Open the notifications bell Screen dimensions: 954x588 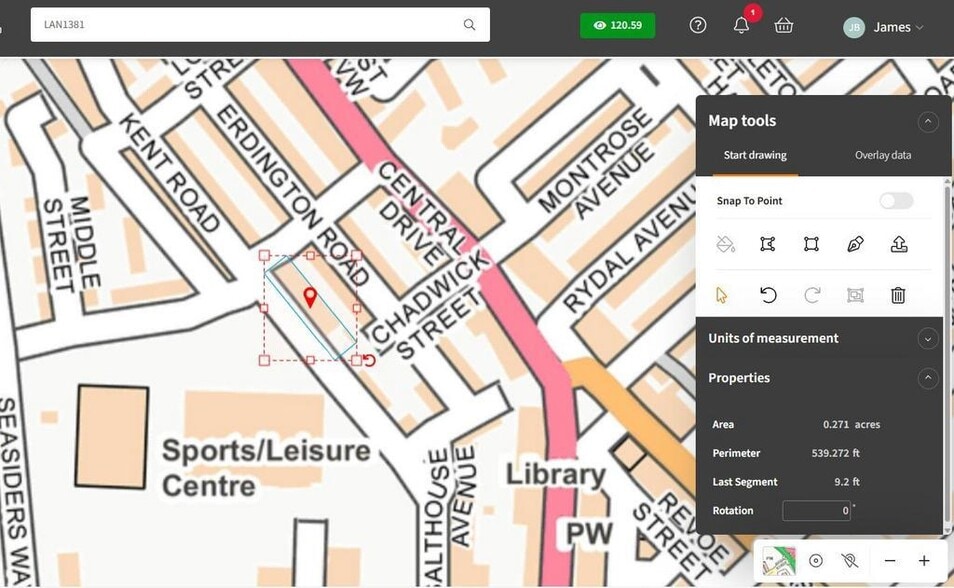(x=741, y=26)
